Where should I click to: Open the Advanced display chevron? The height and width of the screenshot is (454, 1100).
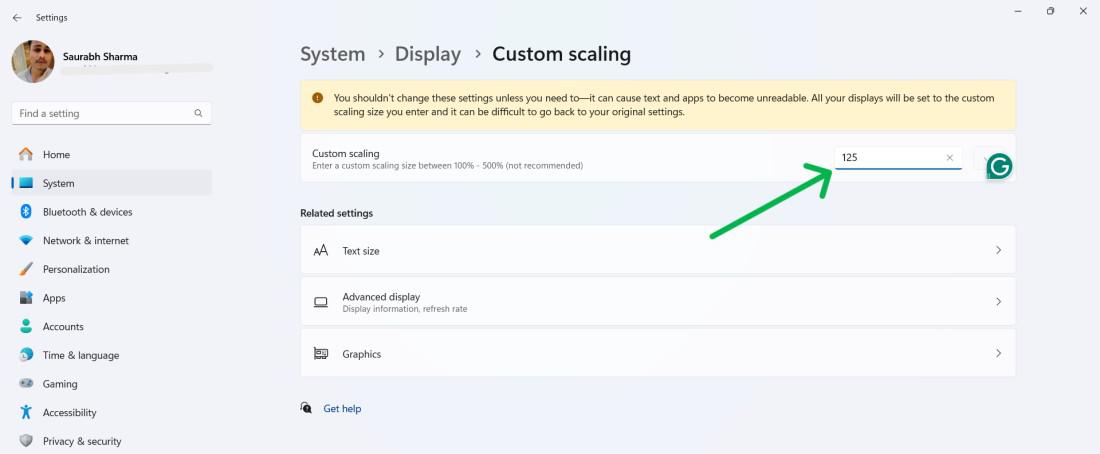tap(998, 302)
